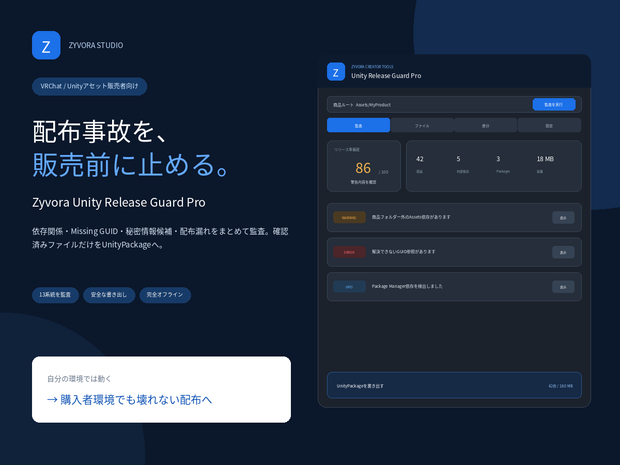The image size is (620, 465).
Task: Click the link text under the 86 score
Action: (363, 182)
